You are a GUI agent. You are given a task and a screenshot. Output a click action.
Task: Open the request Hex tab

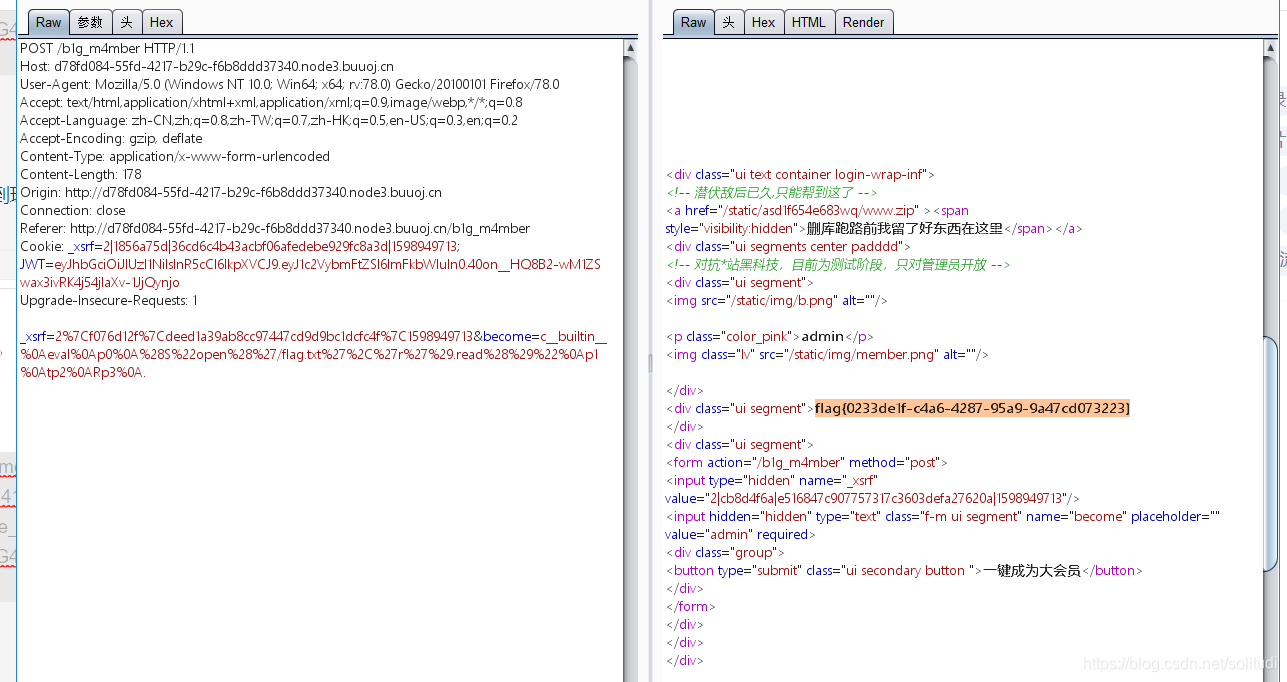[161, 22]
